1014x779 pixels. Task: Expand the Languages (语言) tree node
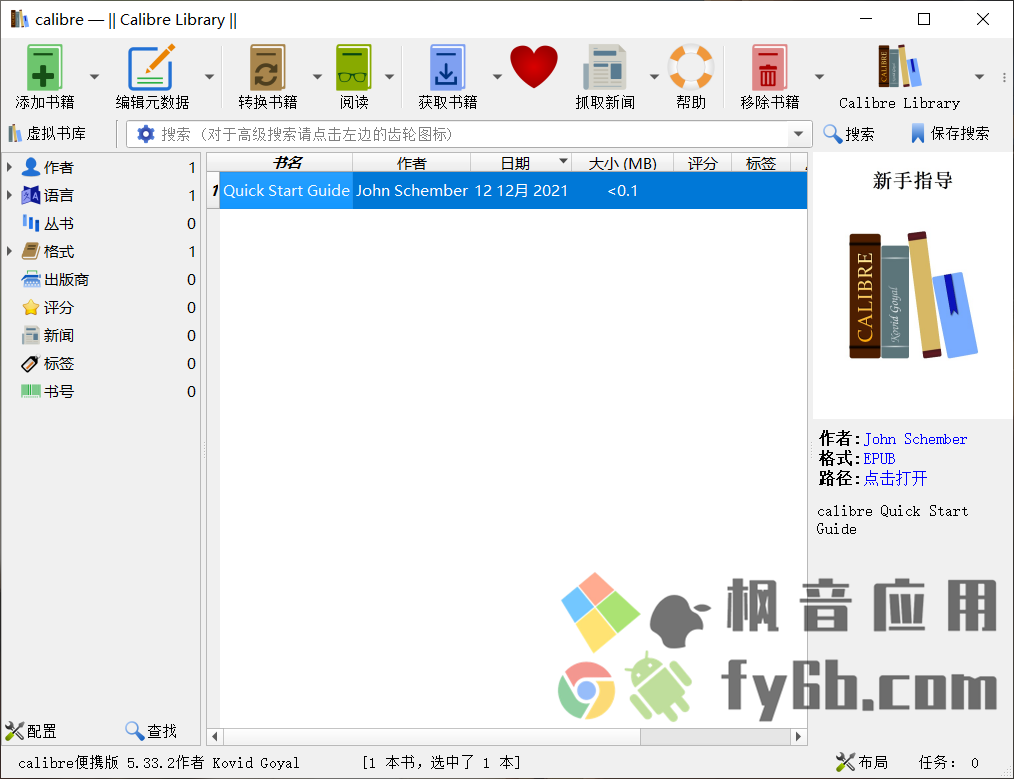tap(9, 195)
